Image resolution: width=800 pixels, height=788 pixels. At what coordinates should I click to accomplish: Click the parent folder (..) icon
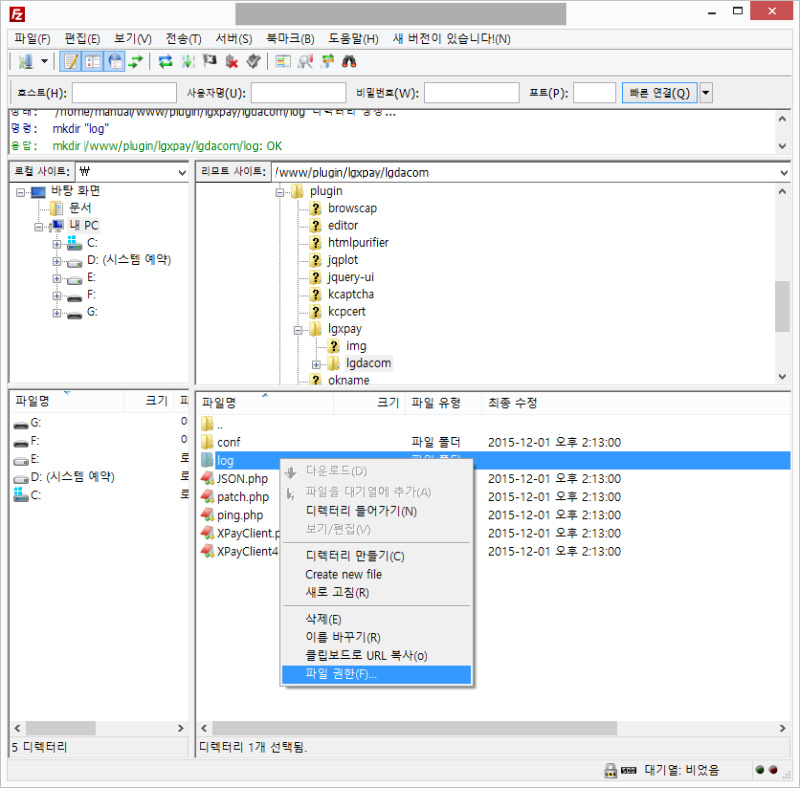pos(207,424)
